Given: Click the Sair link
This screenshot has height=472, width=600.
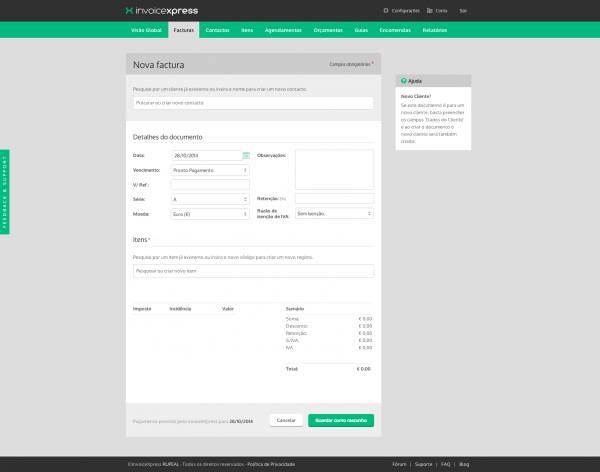Looking at the screenshot, I should (463, 11).
